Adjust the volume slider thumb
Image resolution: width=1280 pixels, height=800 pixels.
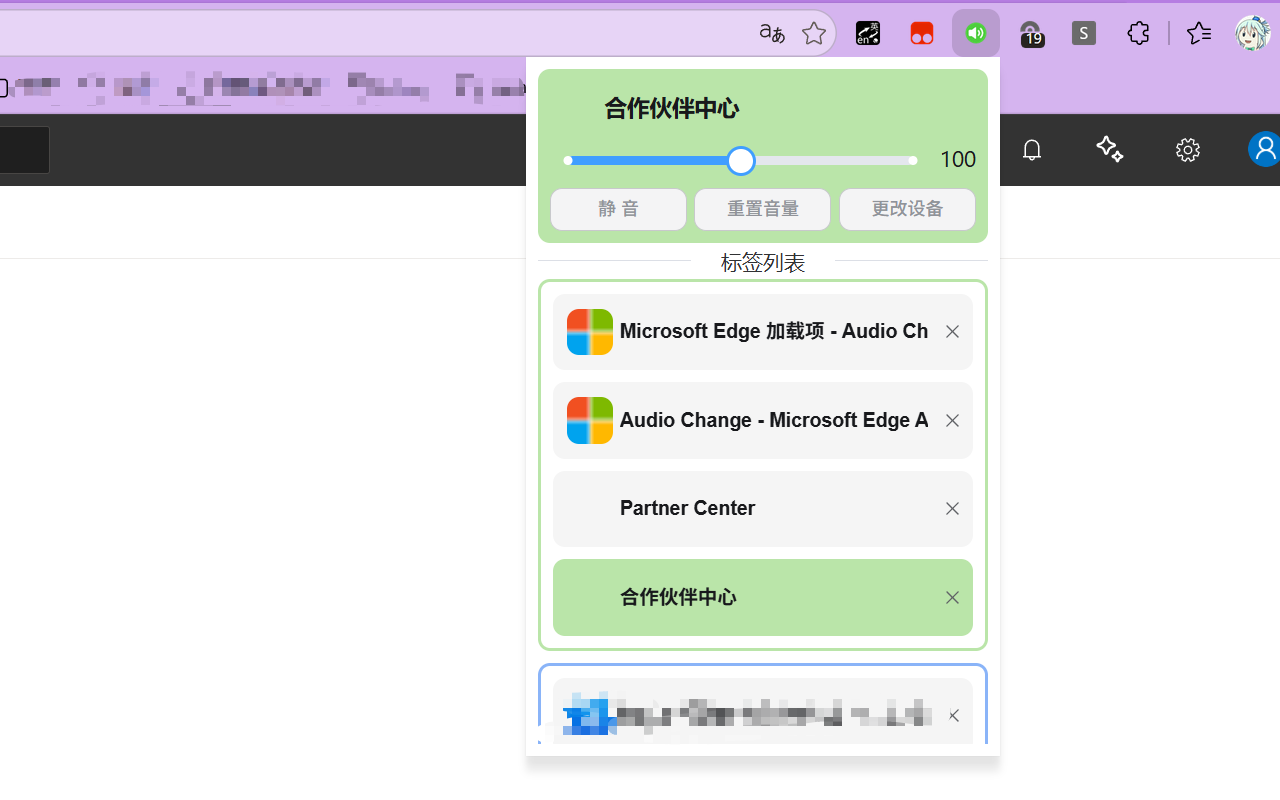pos(741,161)
